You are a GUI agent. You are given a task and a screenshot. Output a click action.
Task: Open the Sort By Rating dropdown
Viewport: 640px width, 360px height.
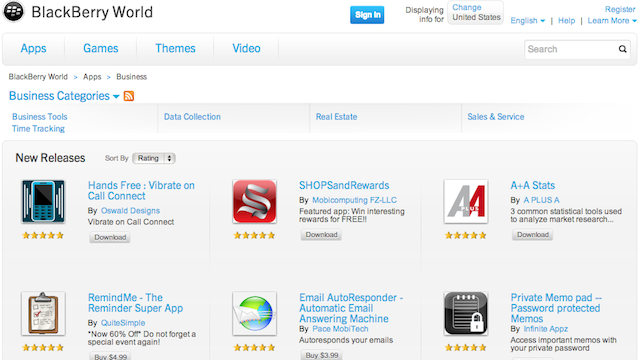(x=154, y=158)
